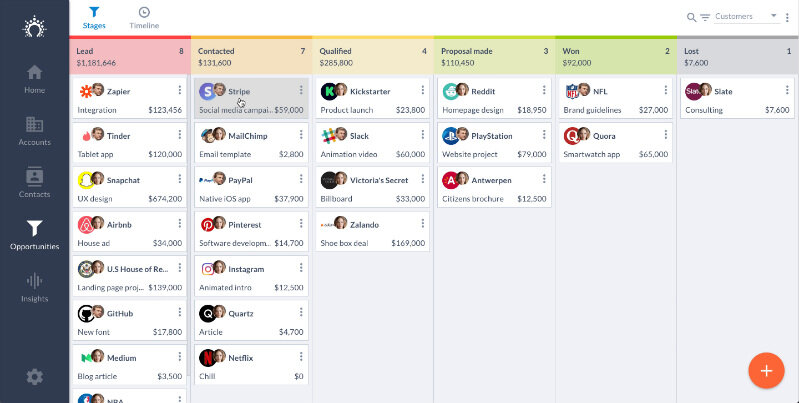Switch to the Timeline tab

click(144, 17)
